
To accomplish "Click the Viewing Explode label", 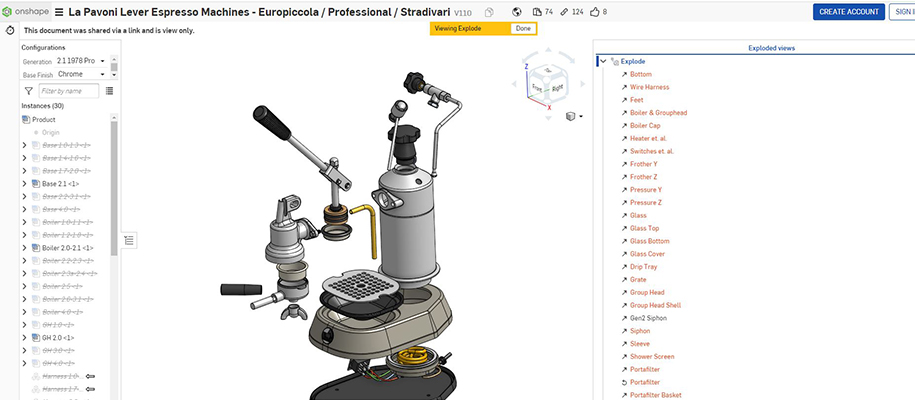I will 458,29.
